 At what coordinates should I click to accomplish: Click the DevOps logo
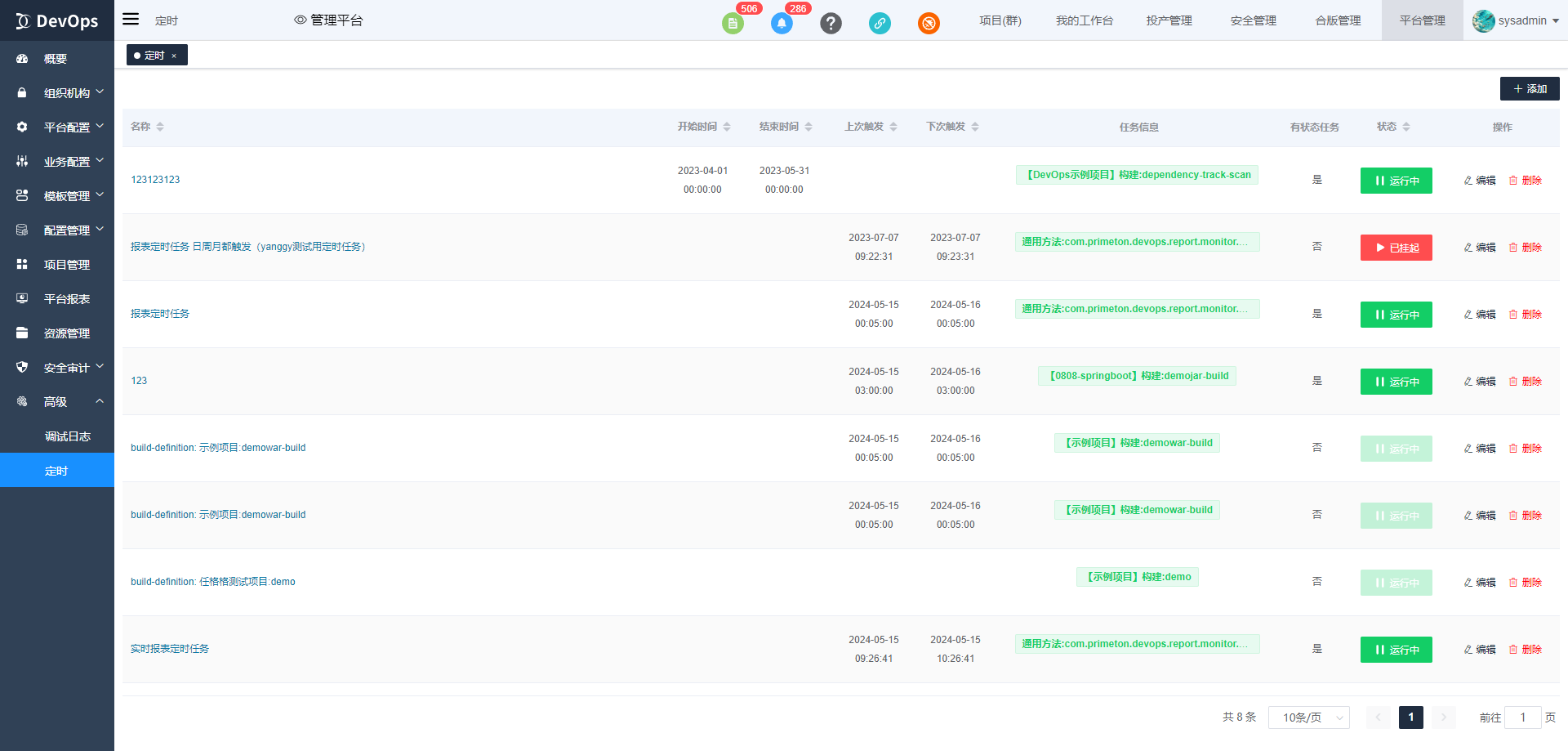tap(57, 21)
